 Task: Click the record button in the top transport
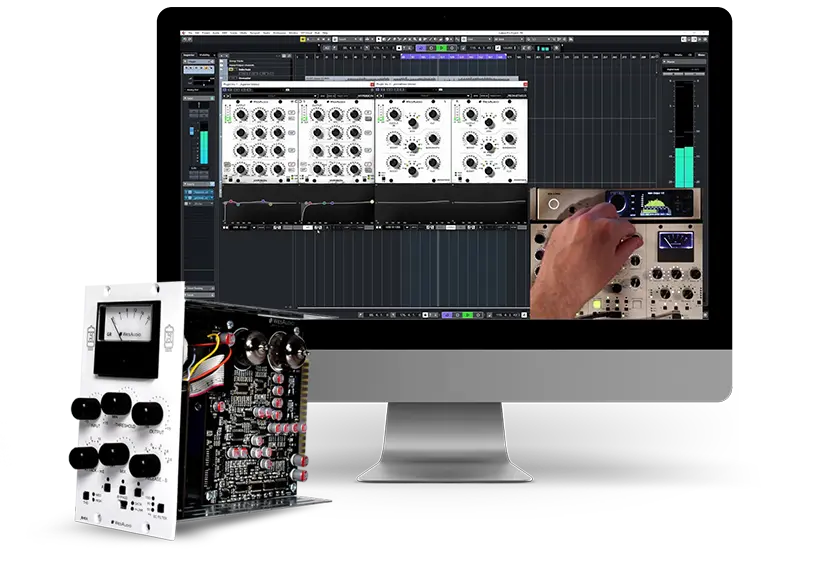(452, 48)
